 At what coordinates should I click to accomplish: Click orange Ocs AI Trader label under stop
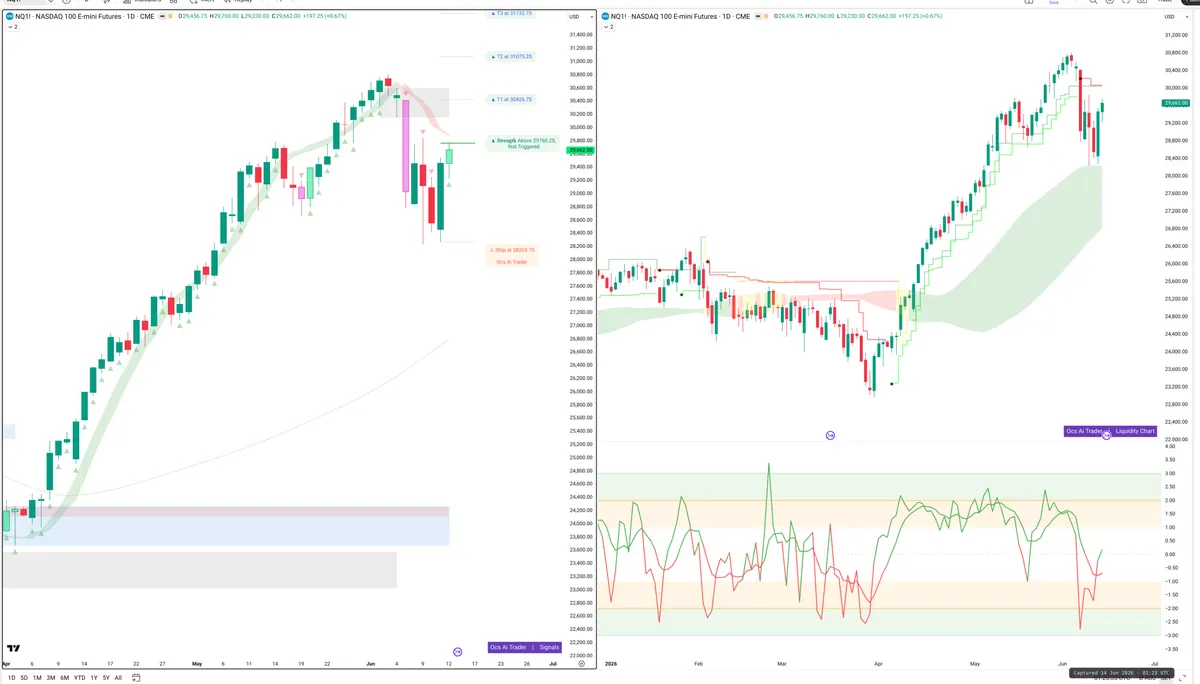(512, 262)
